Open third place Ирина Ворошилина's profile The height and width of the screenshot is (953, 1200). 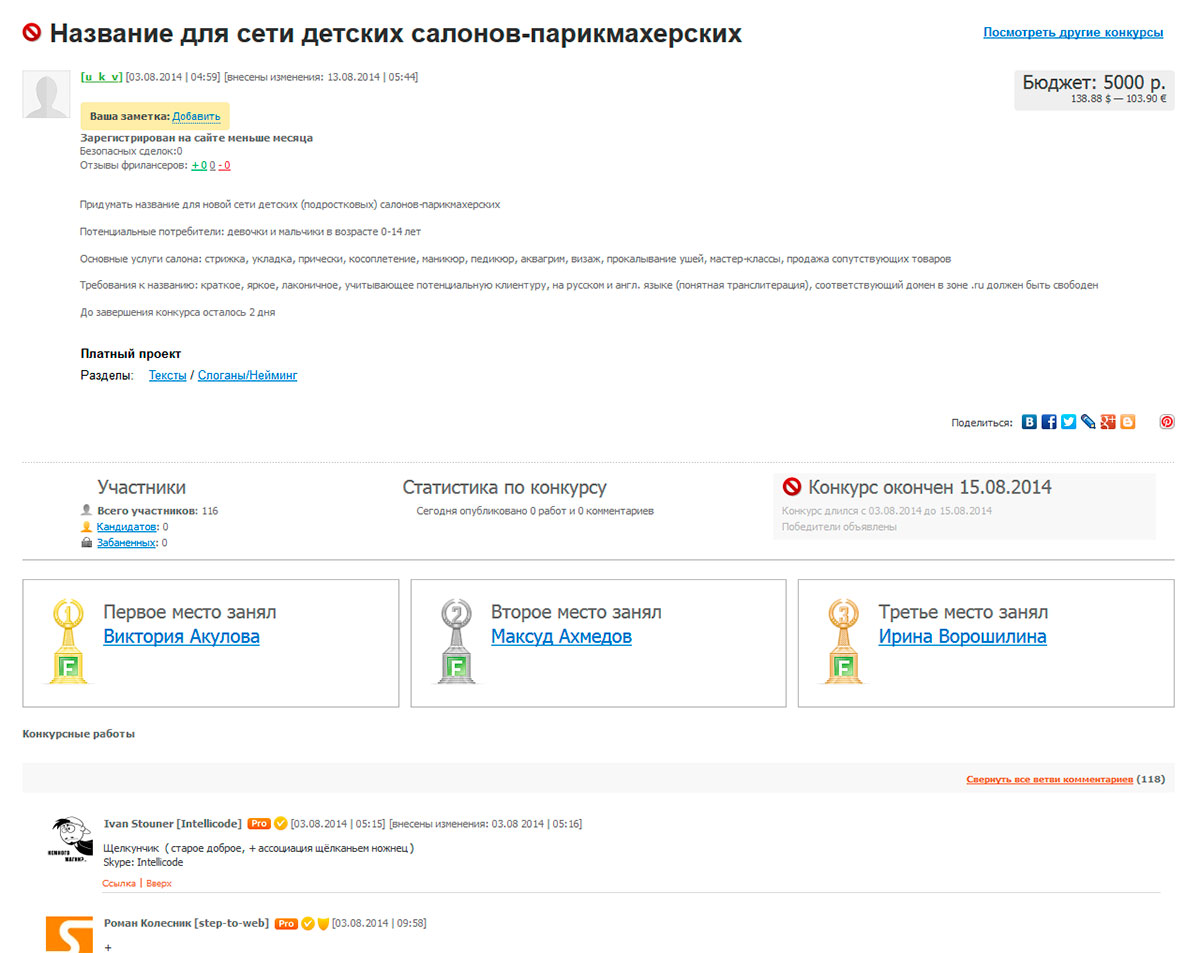pyautogui.click(x=963, y=636)
